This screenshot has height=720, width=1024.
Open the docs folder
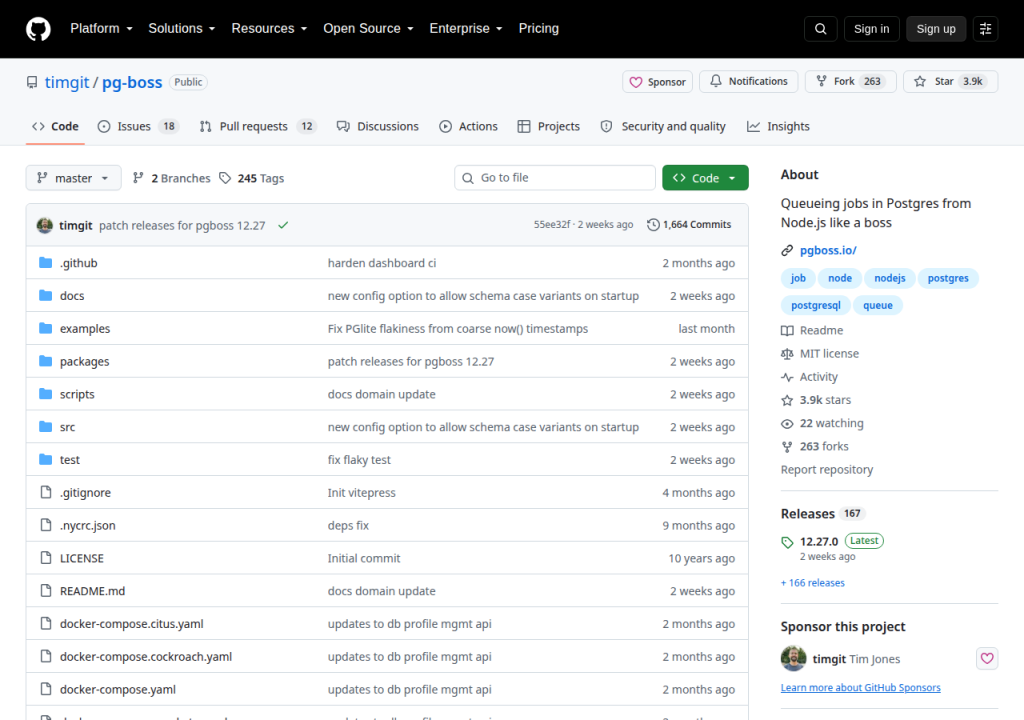pos(72,296)
